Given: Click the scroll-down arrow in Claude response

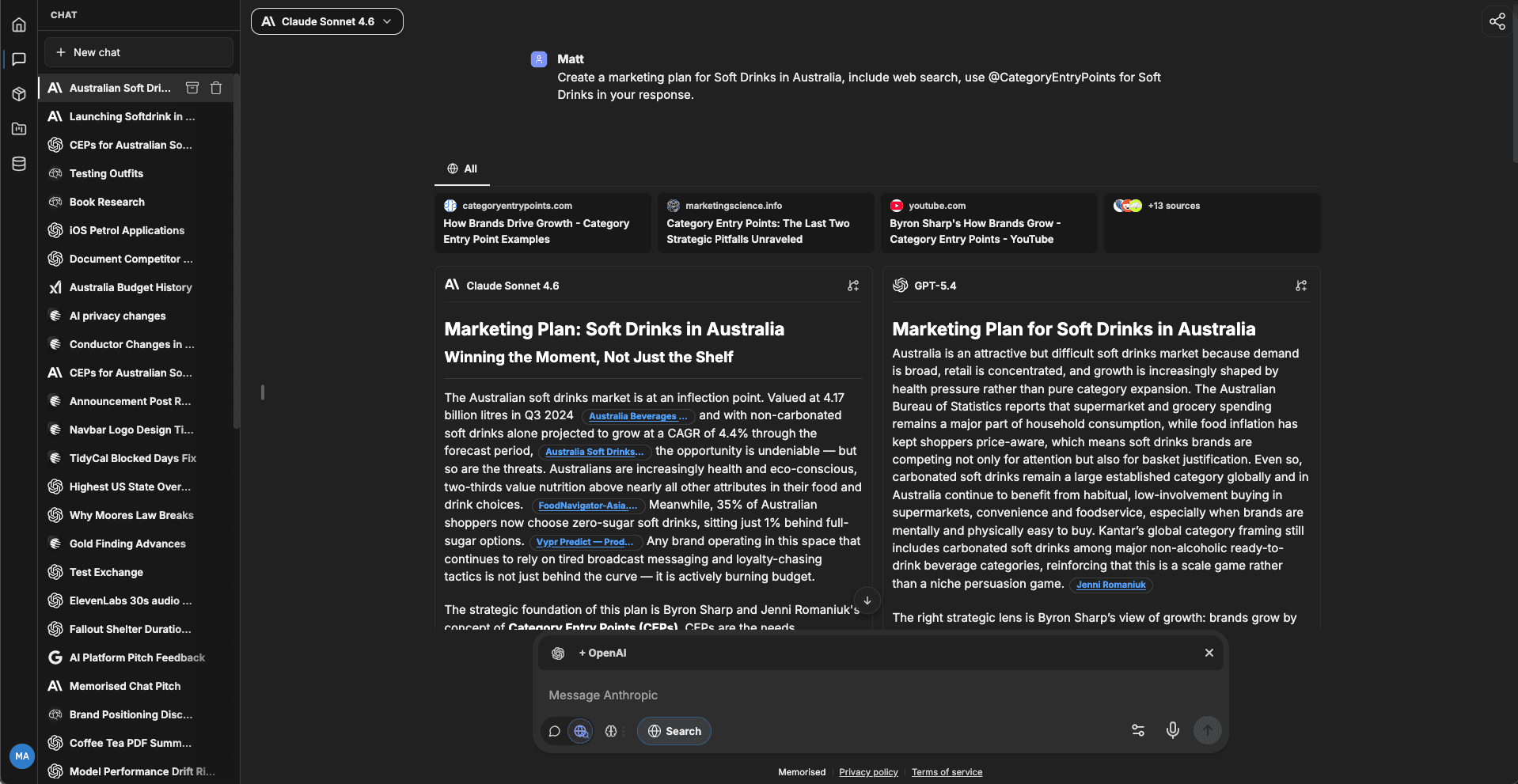Looking at the screenshot, I should pos(867,600).
